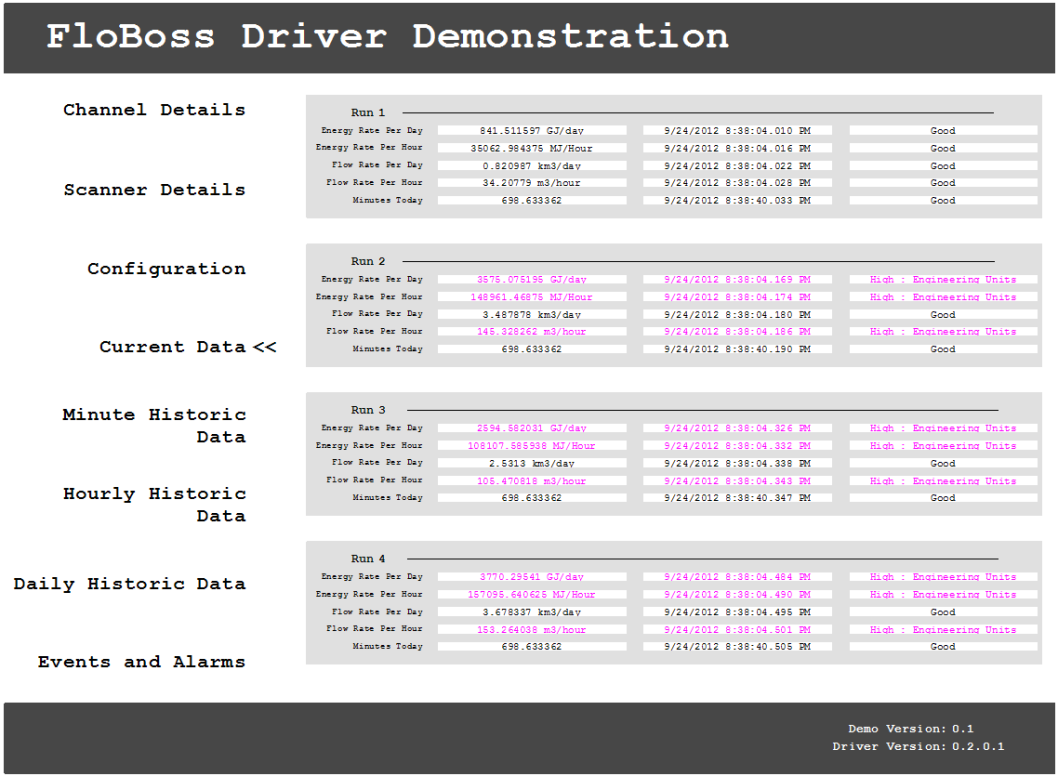1058x776 pixels.
Task: Click Run 1 Flow Rate Per Hour label
Action: [x=374, y=182]
